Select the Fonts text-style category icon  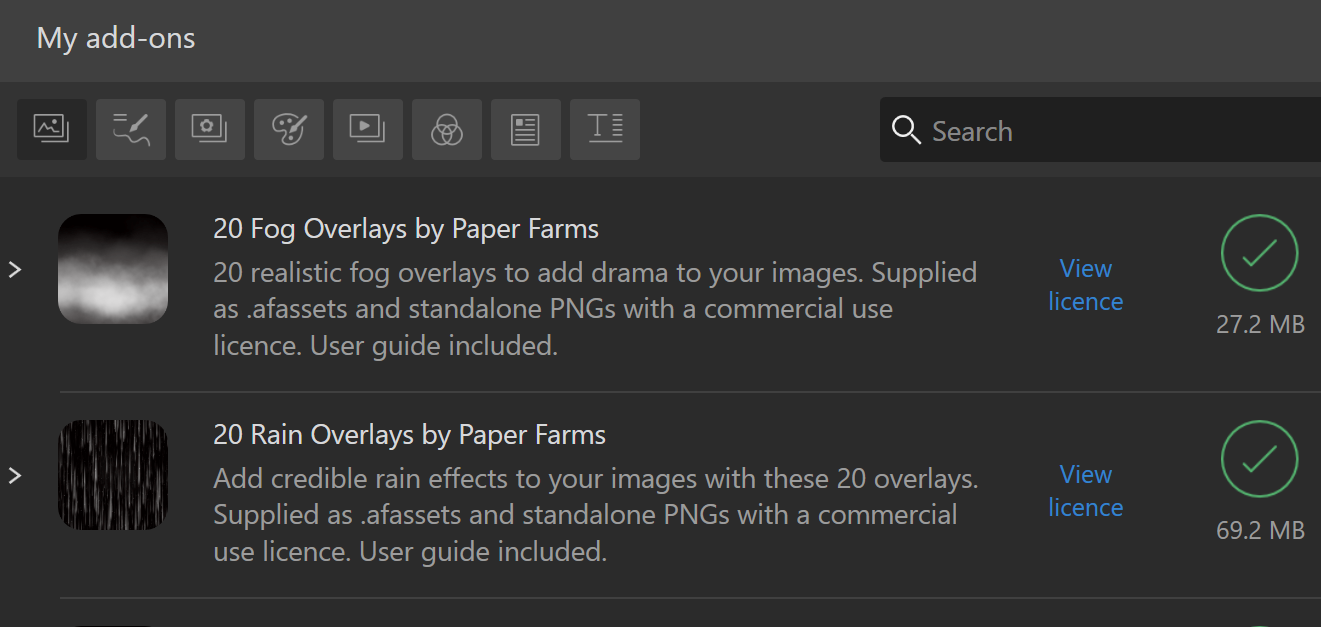point(604,129)
